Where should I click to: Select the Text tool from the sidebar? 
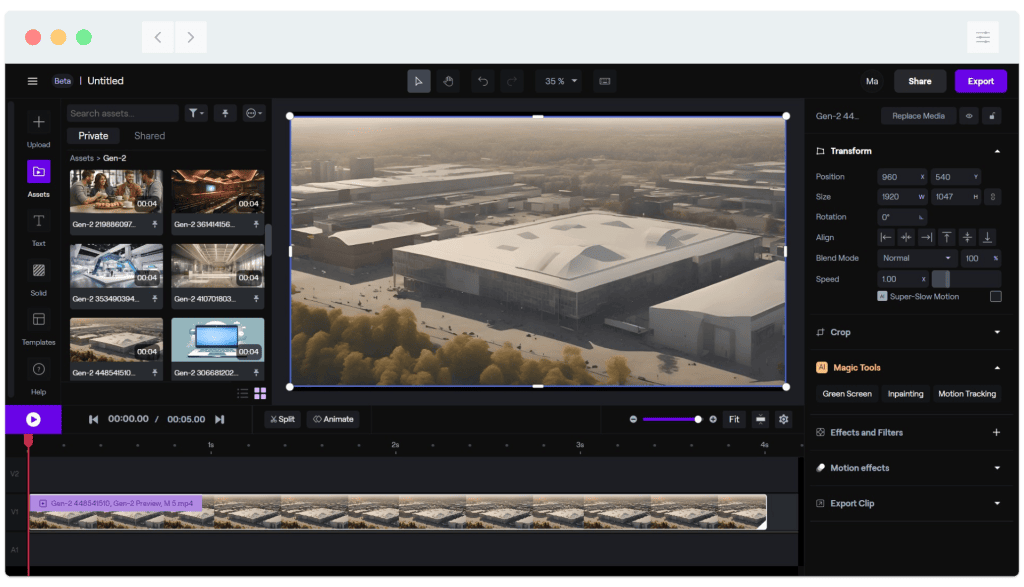[38, 222]
